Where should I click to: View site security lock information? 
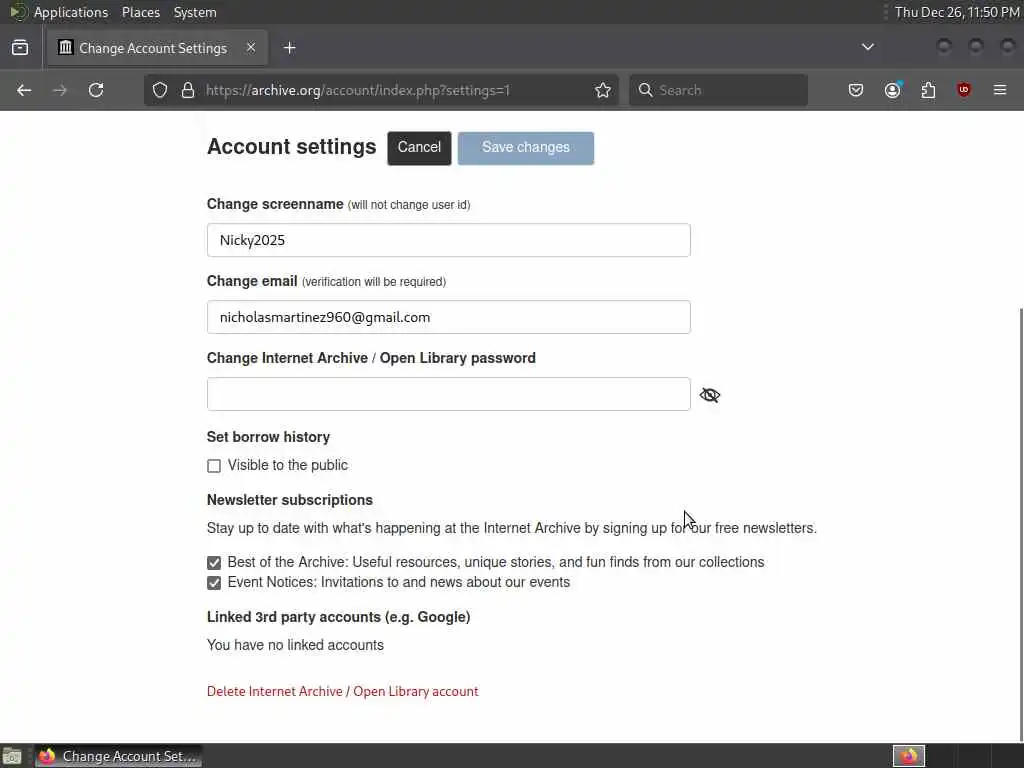tap(188, 90)
